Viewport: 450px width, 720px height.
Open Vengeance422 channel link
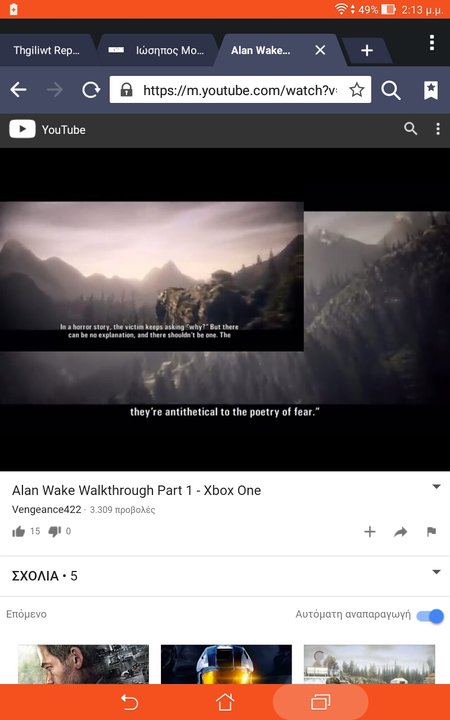click(x=46, y=509)
